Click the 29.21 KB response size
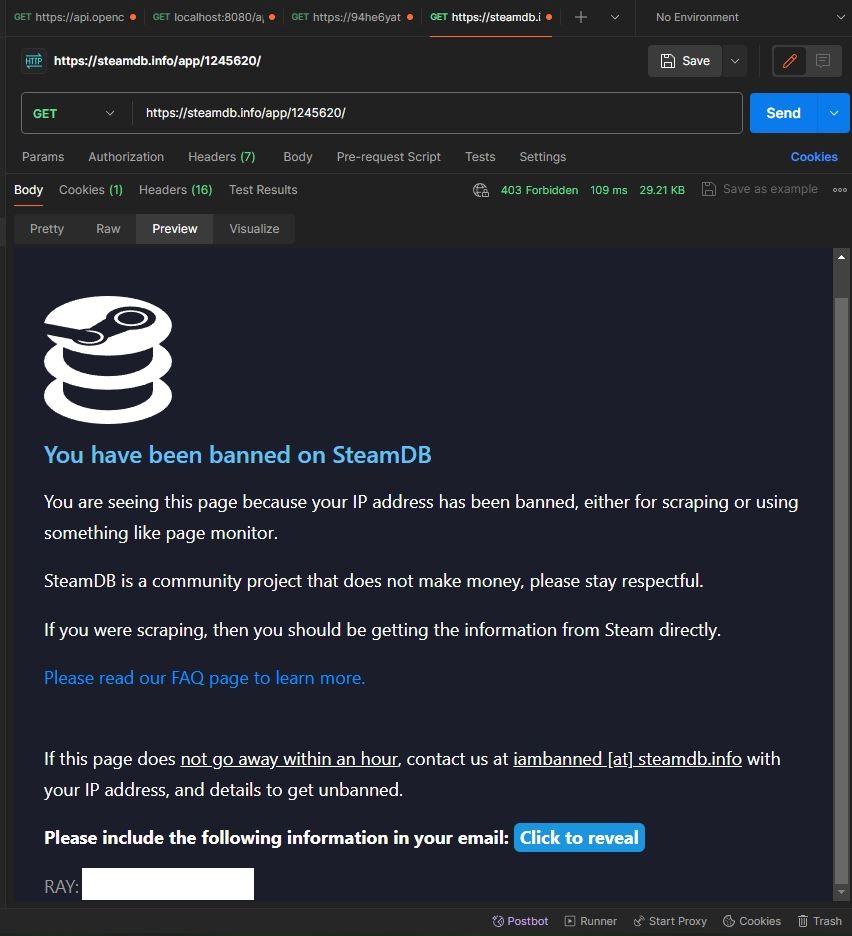Viewport: 852px width, 936px height. [x=662, y=190]
